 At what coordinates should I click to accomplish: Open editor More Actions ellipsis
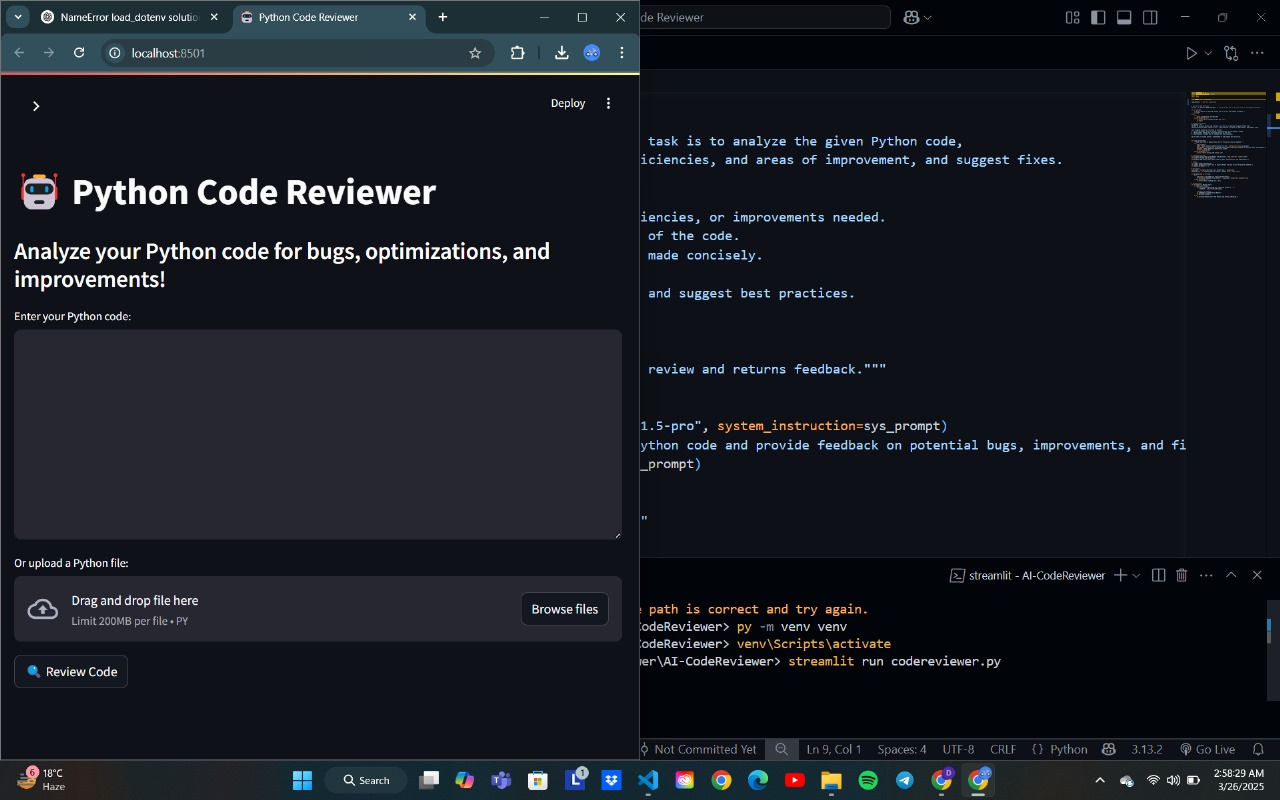point(1259,53)
